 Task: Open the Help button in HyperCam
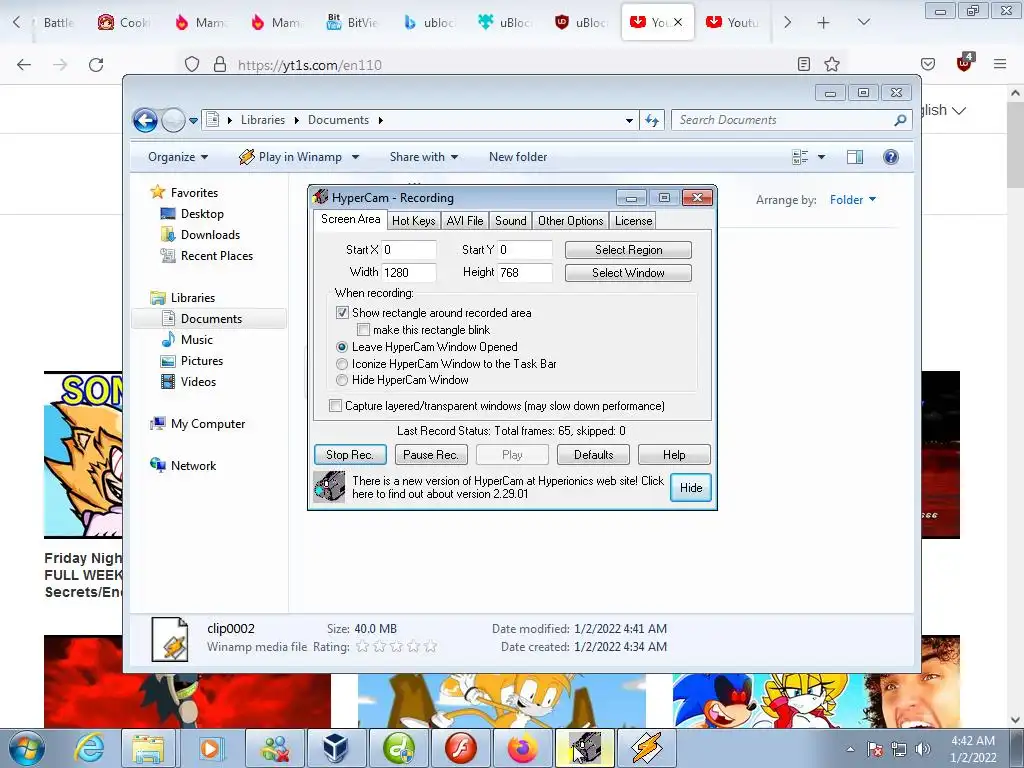(674, 455)
